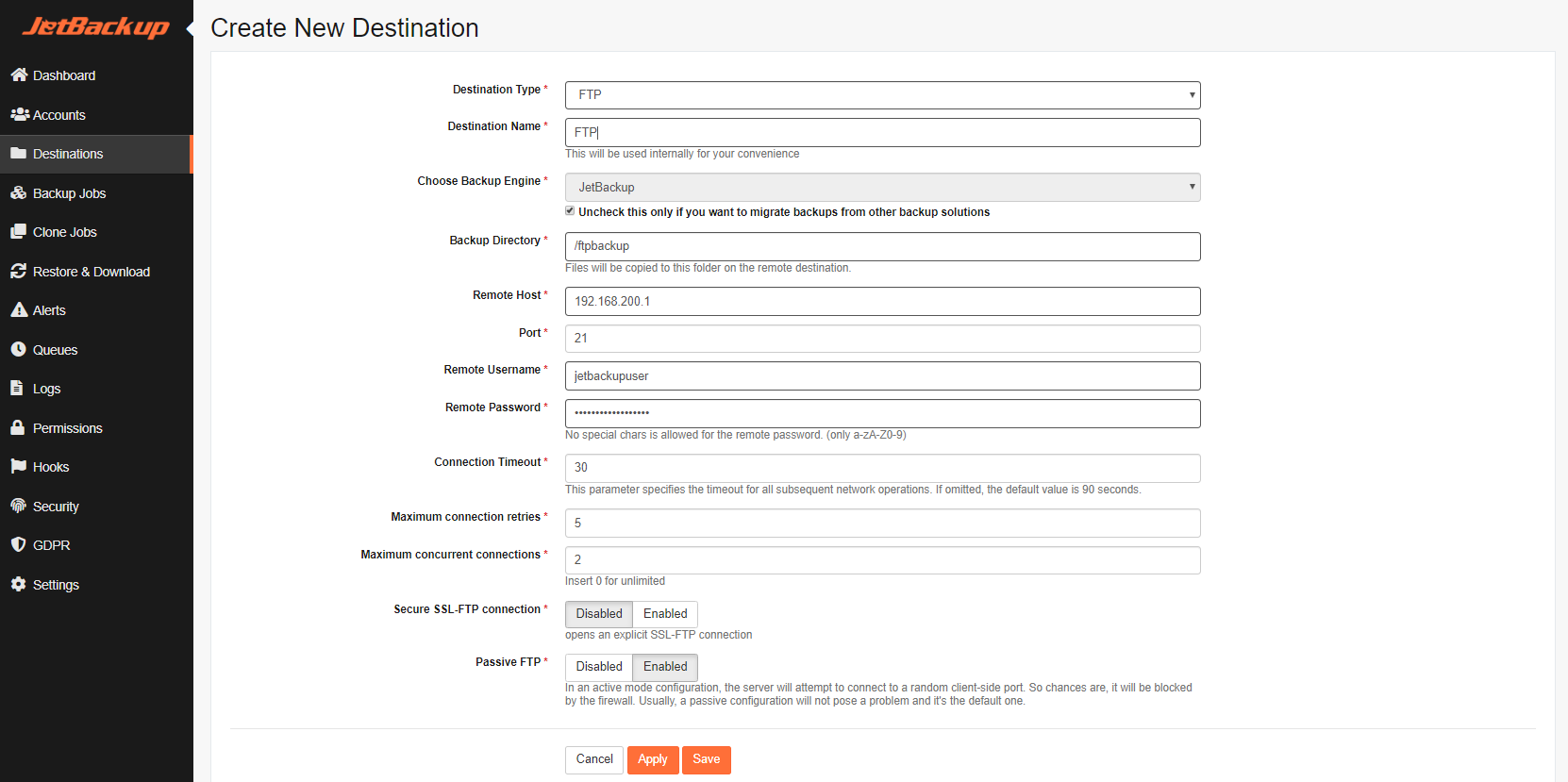Open the Choose Backup Engine dropdown
This screenshot has width=1568, height=782.
coord(882,187)
